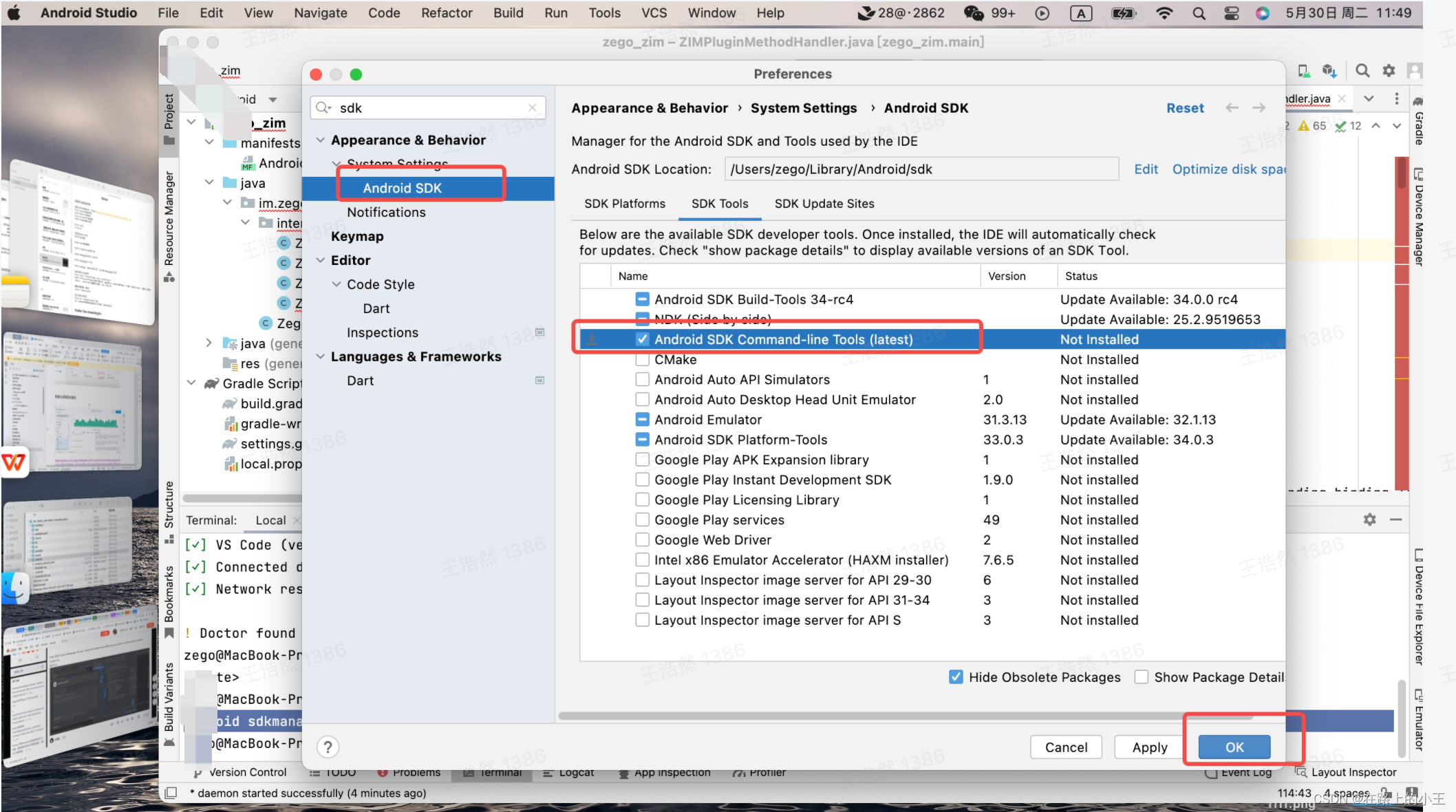Toggle Android SDK Command-line Tools checkbox
The width and height of the screenshot is (1456, 812).
click(641, 339)
